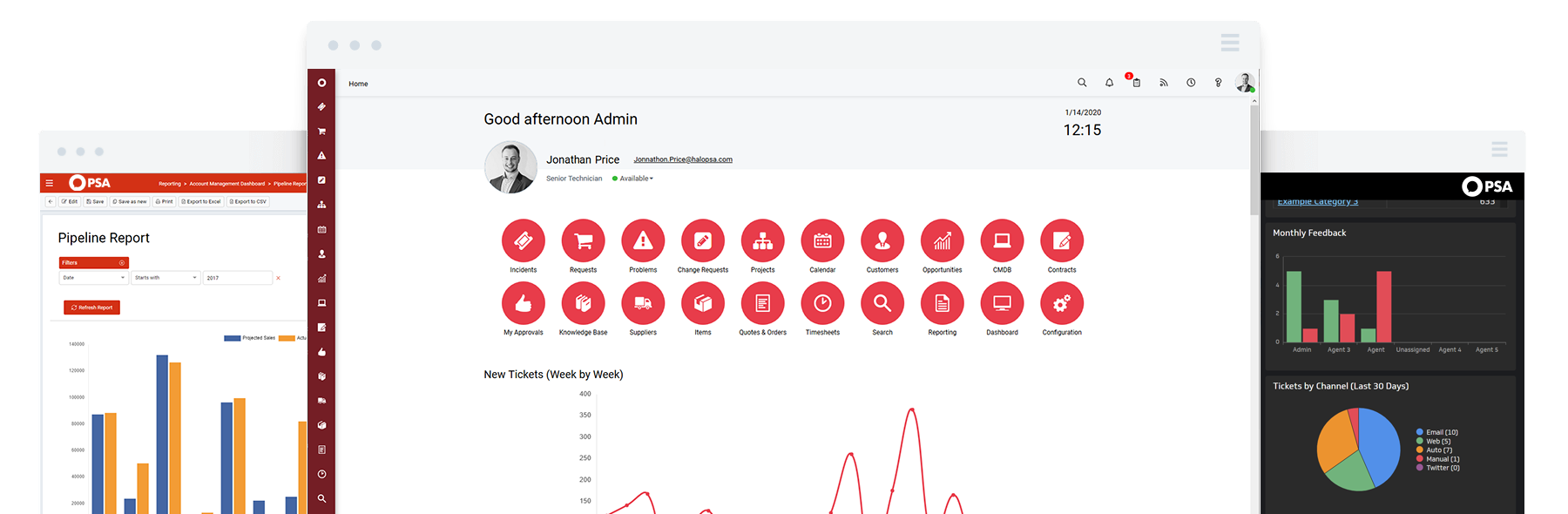Open the Date filter dropdown in Pipeline Report

point(93,278)
